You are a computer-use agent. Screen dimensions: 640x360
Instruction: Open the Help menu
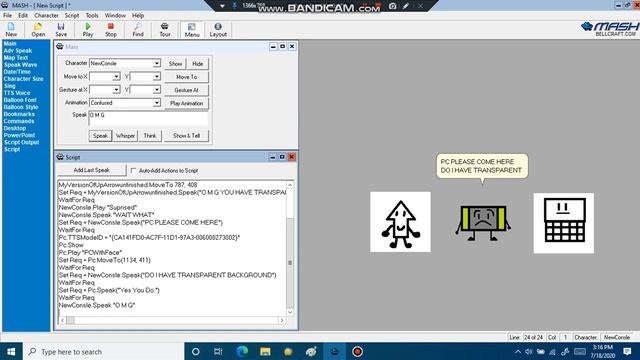[138, 16]
